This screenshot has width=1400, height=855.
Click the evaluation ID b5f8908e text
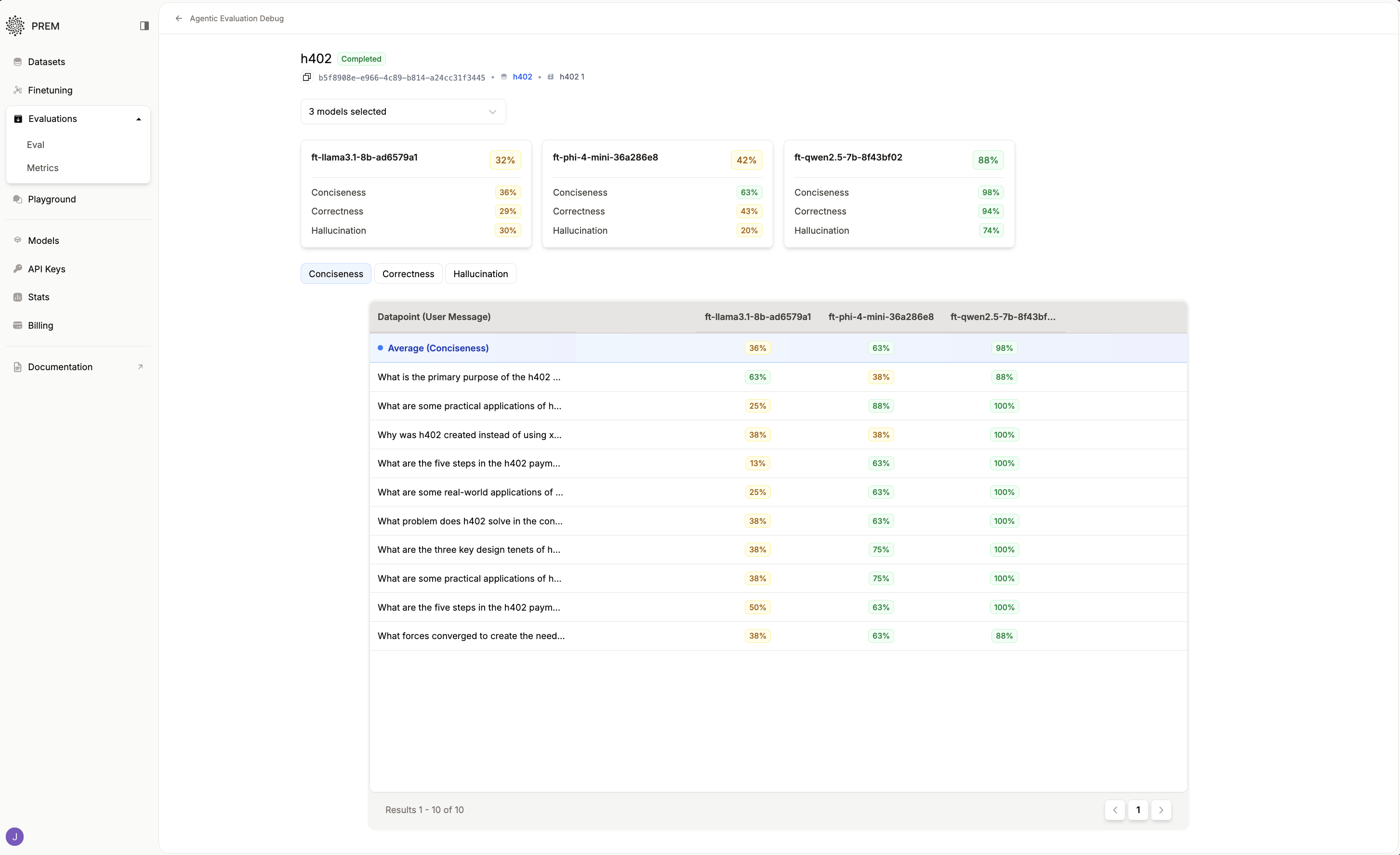tap(402, 77)
